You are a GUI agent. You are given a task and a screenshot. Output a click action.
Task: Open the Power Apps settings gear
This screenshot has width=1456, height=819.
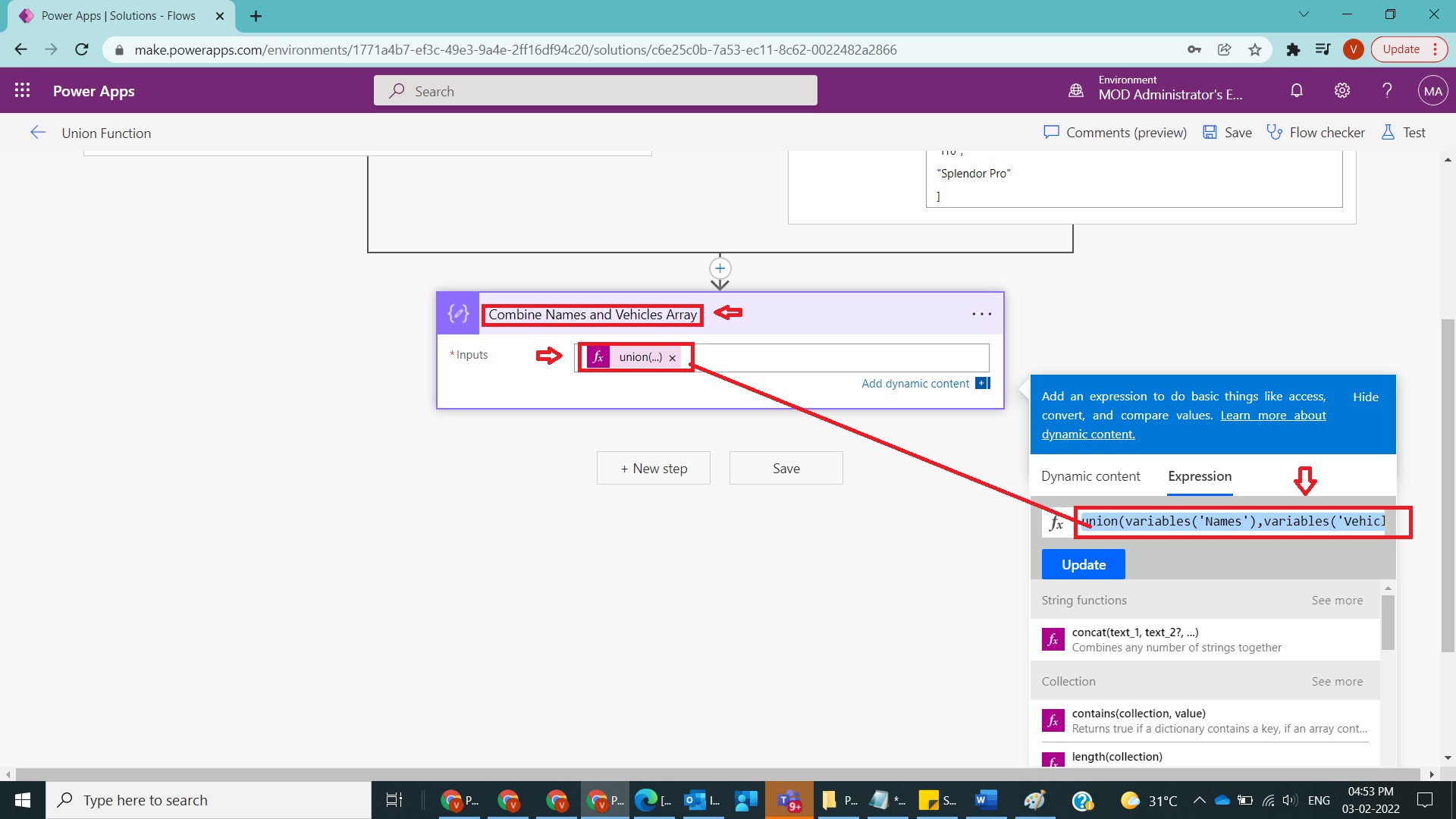coord(1341,90)
